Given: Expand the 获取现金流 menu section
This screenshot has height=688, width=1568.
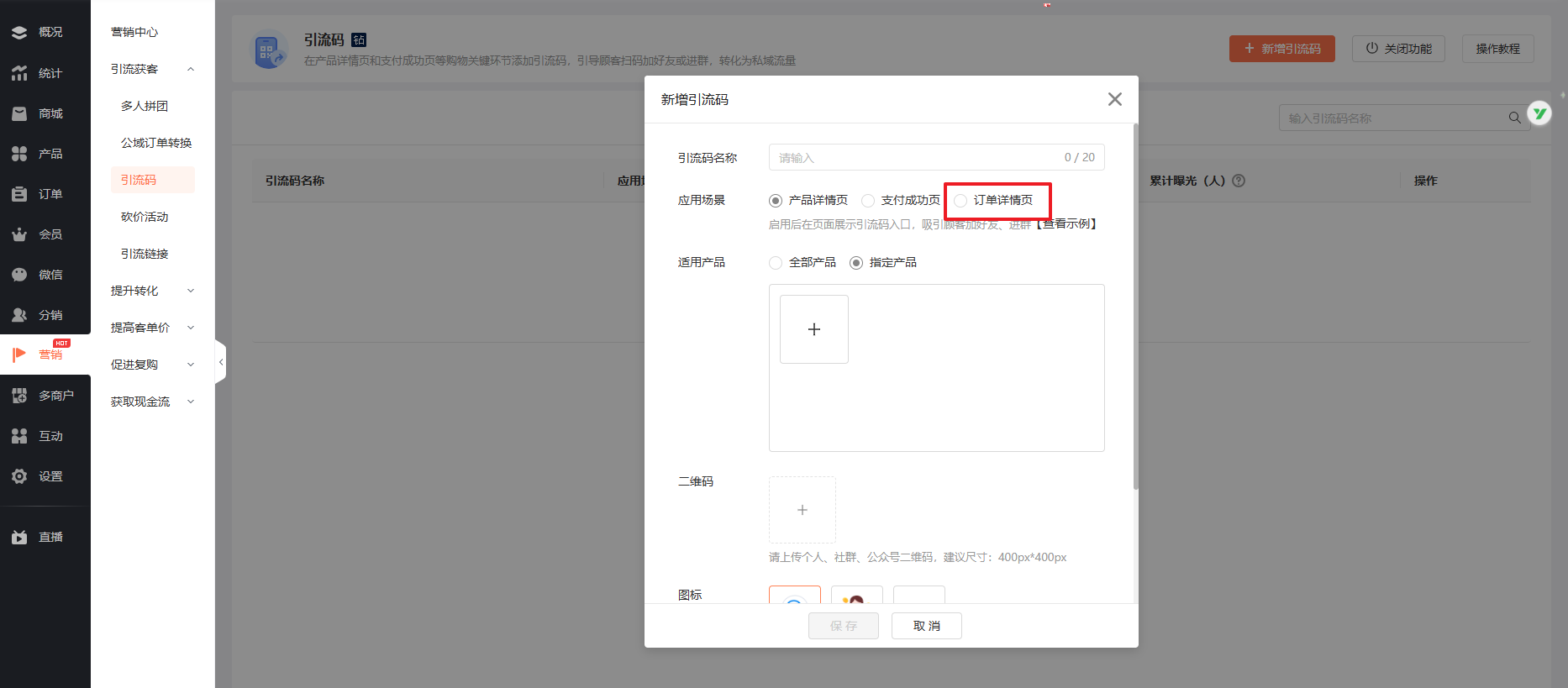Looking at the screenshot, I should 191,402.
